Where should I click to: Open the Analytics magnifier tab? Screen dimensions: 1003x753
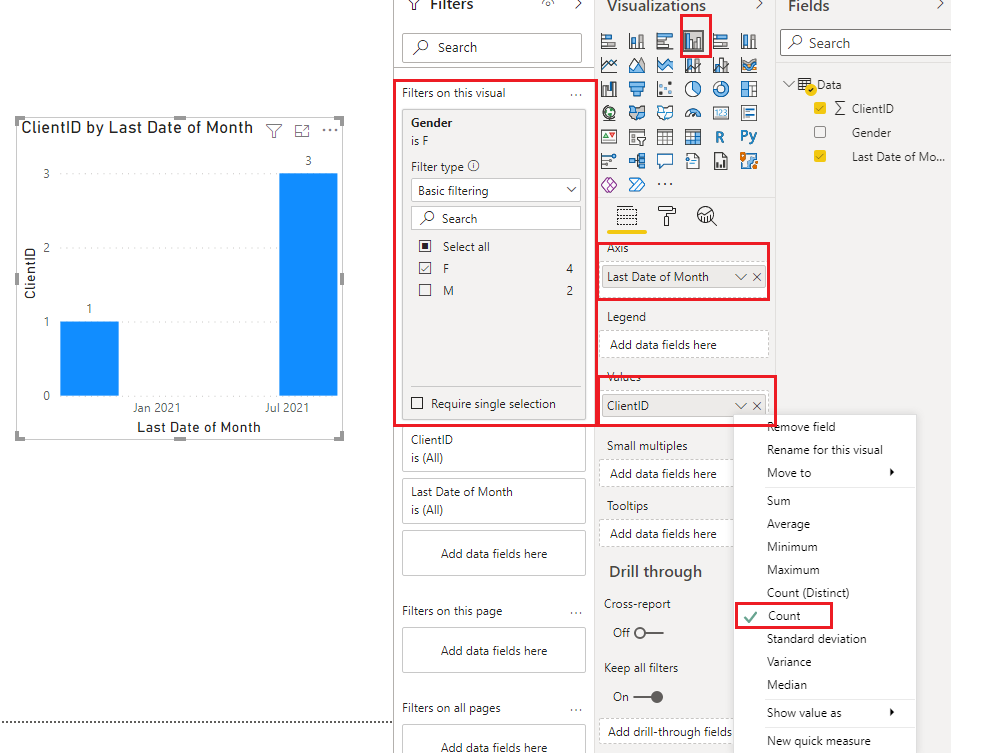(706, 216)
